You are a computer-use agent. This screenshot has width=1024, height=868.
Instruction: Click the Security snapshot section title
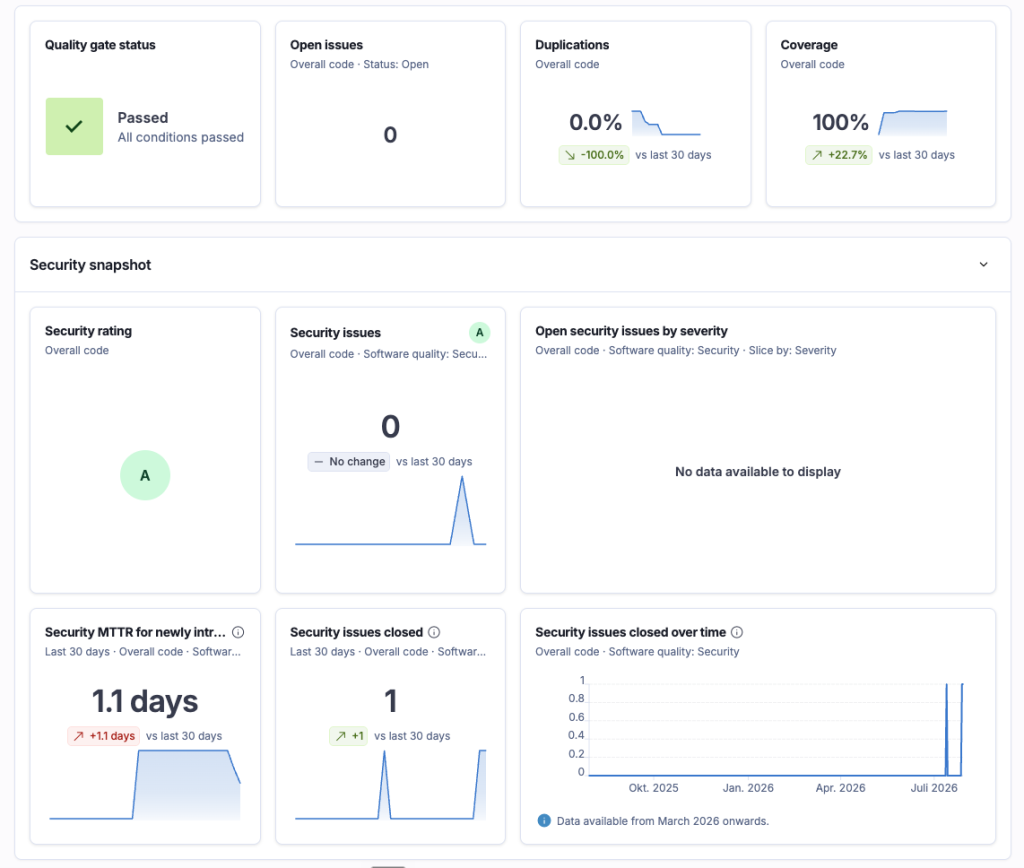[x=90, y=265]
